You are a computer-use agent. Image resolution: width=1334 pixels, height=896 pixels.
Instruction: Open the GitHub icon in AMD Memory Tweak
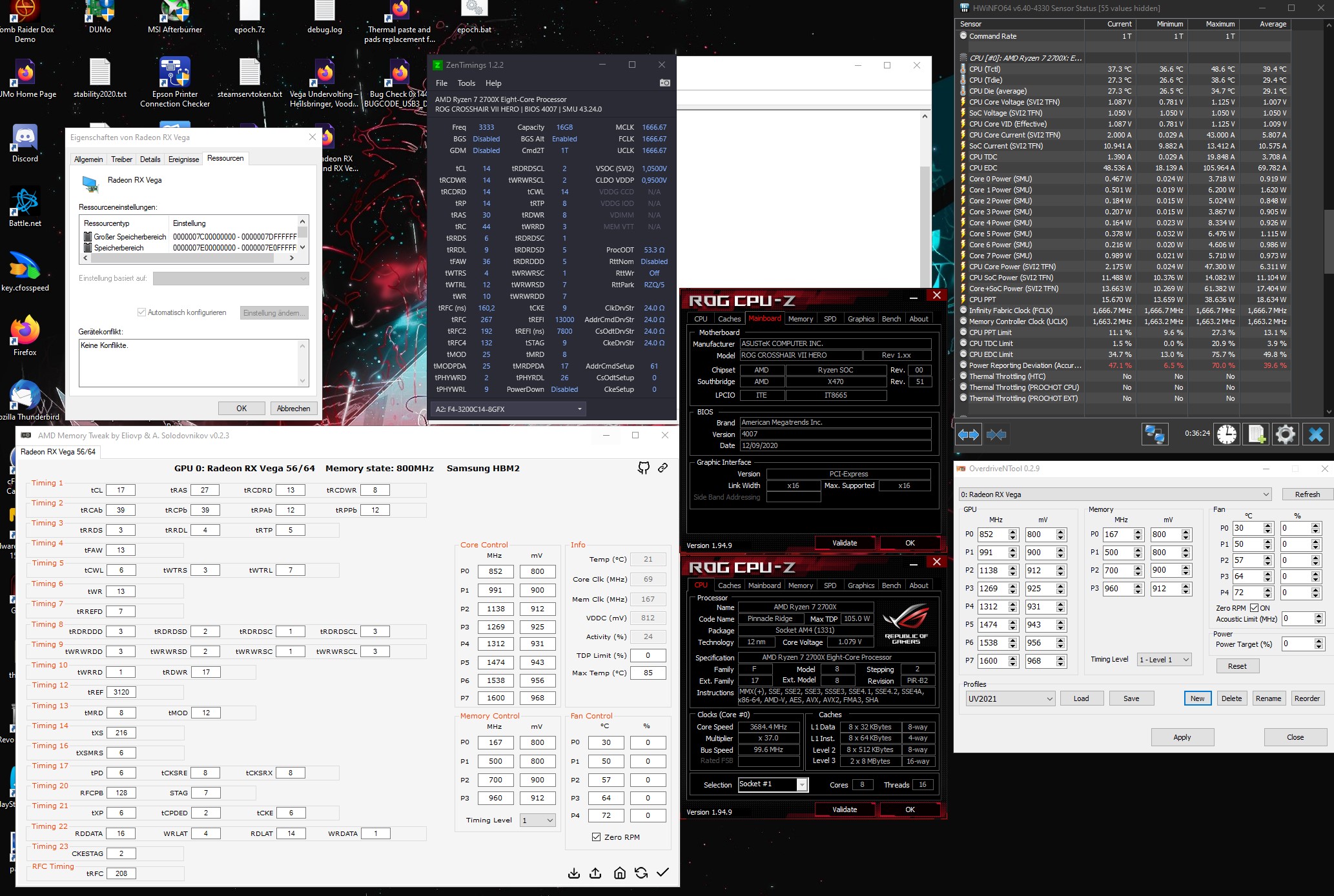[643, 468]
